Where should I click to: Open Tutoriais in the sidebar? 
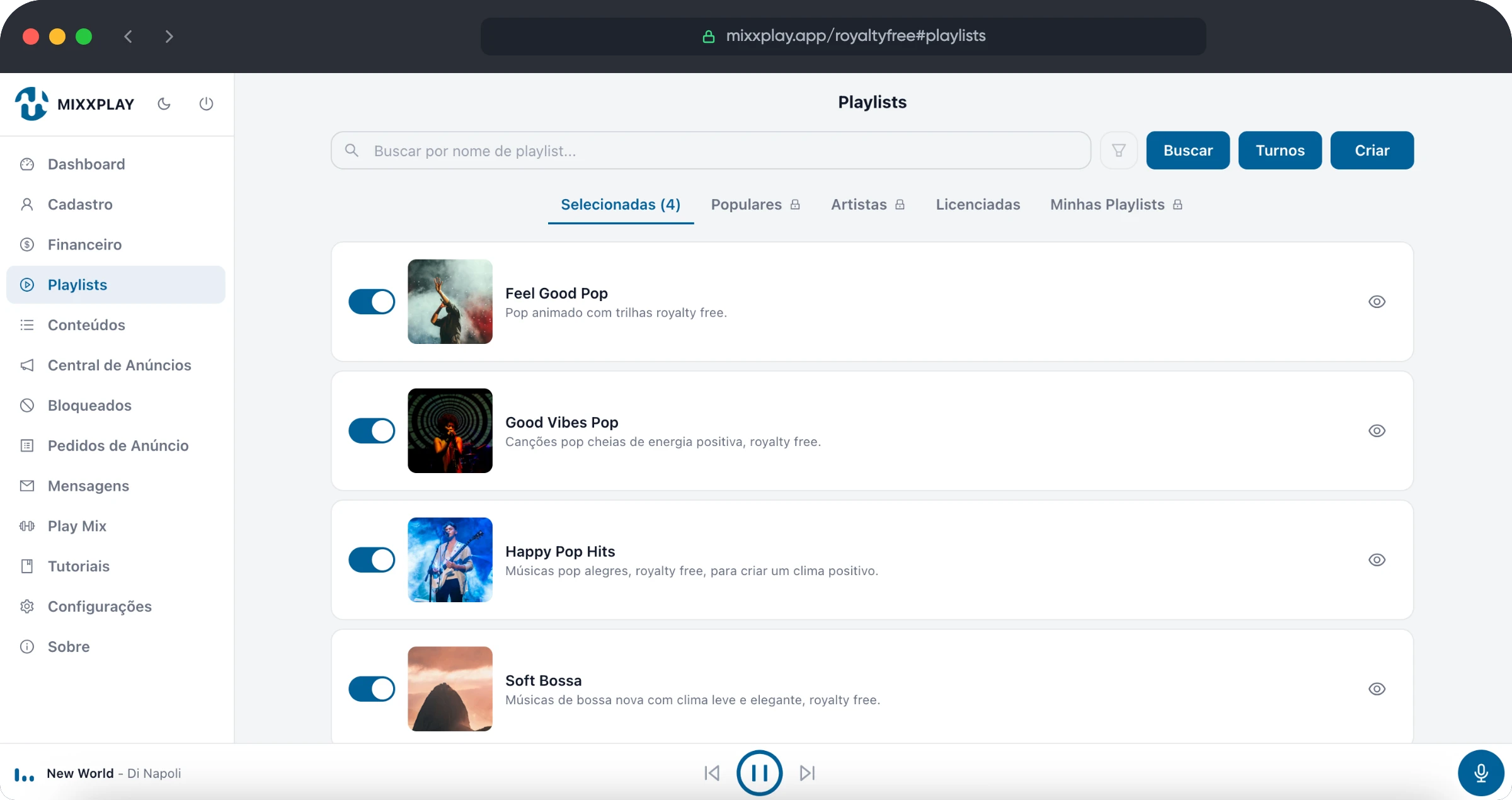pos(116,566)
